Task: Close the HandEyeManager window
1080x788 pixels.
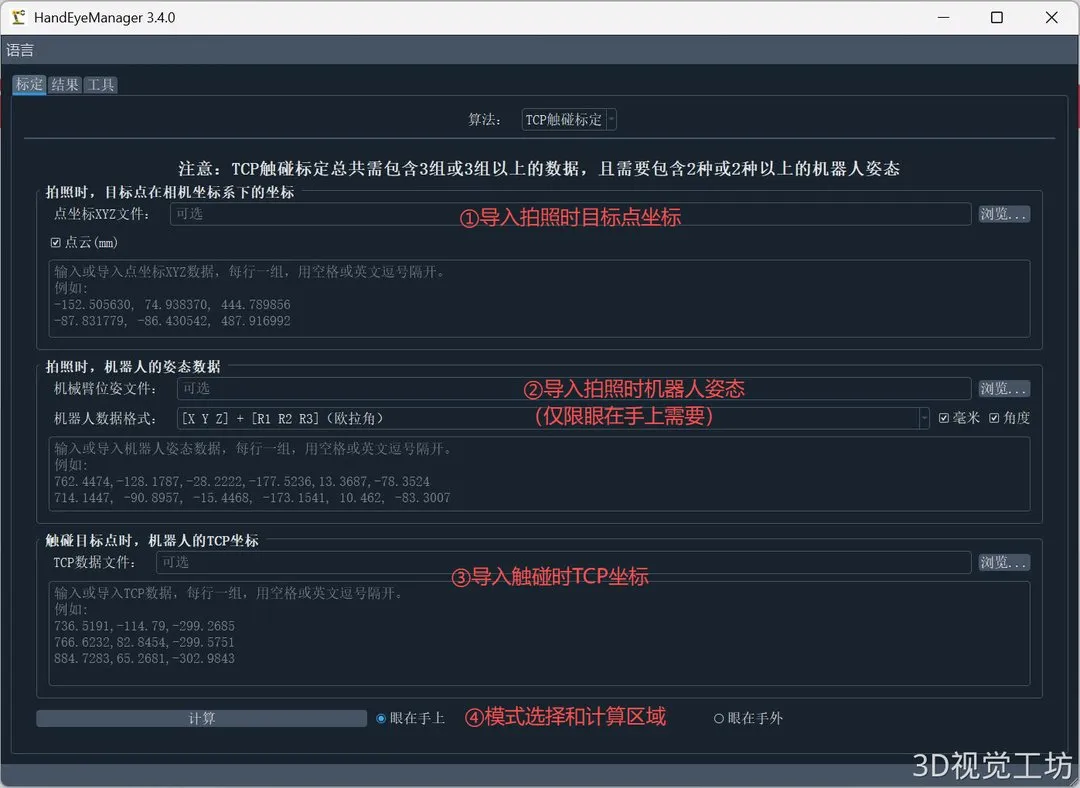Action: tap(1051, 17)
